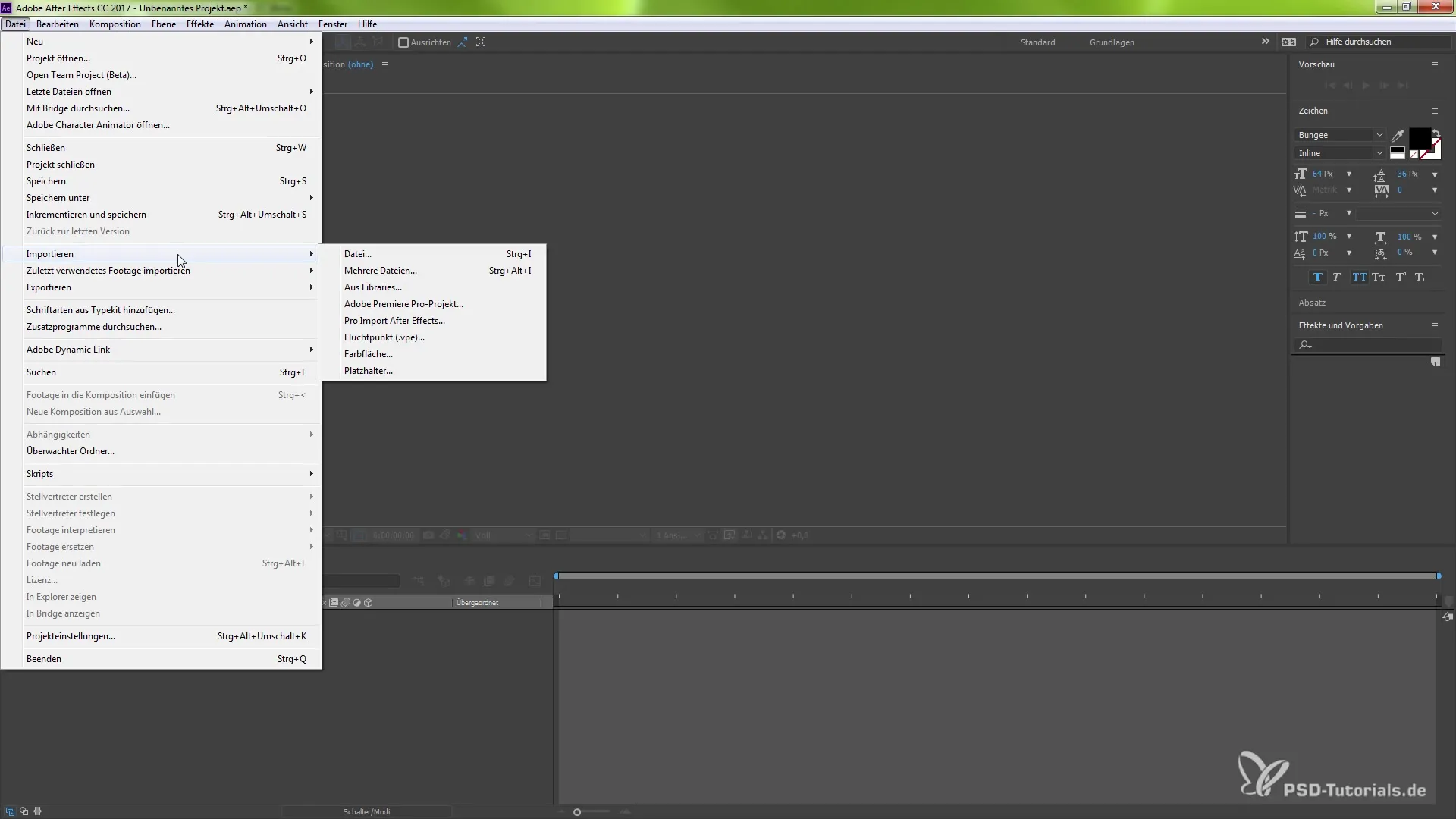Click the black fill color swatch
The width and height of the screenshot is (1456, 819).
(x=1419, y=139)
